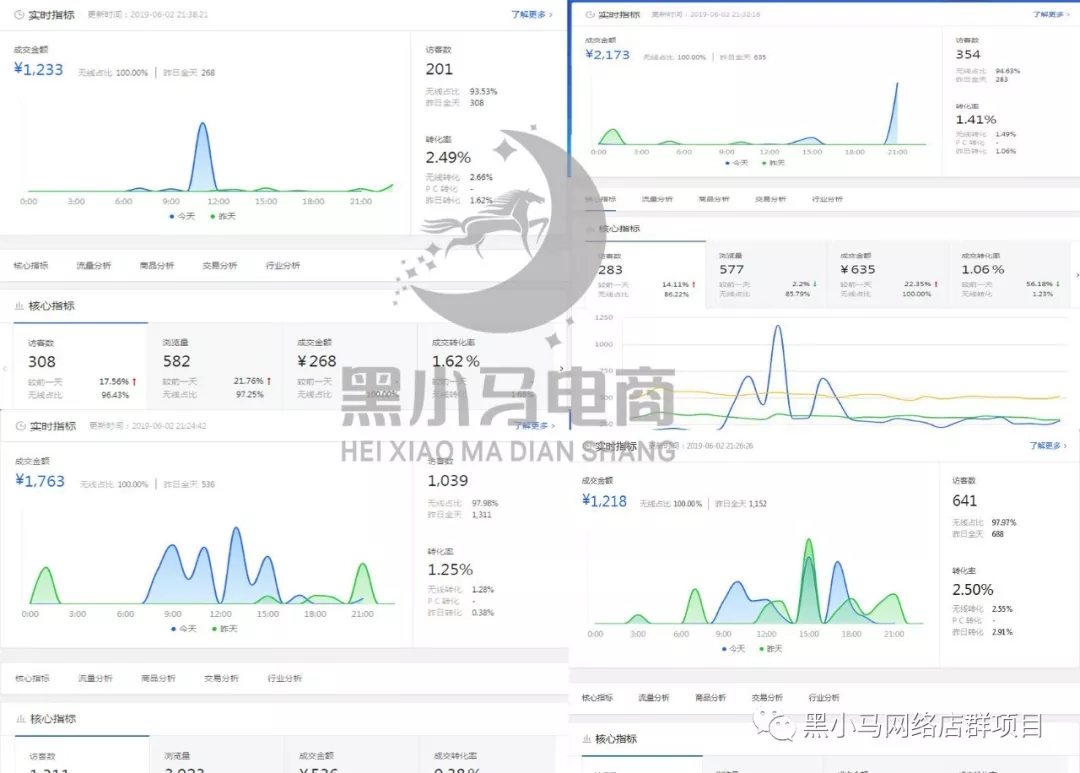
Task: Open 商品分析 tab in the ¥2,173 dashboard
Action: (714, 199)
